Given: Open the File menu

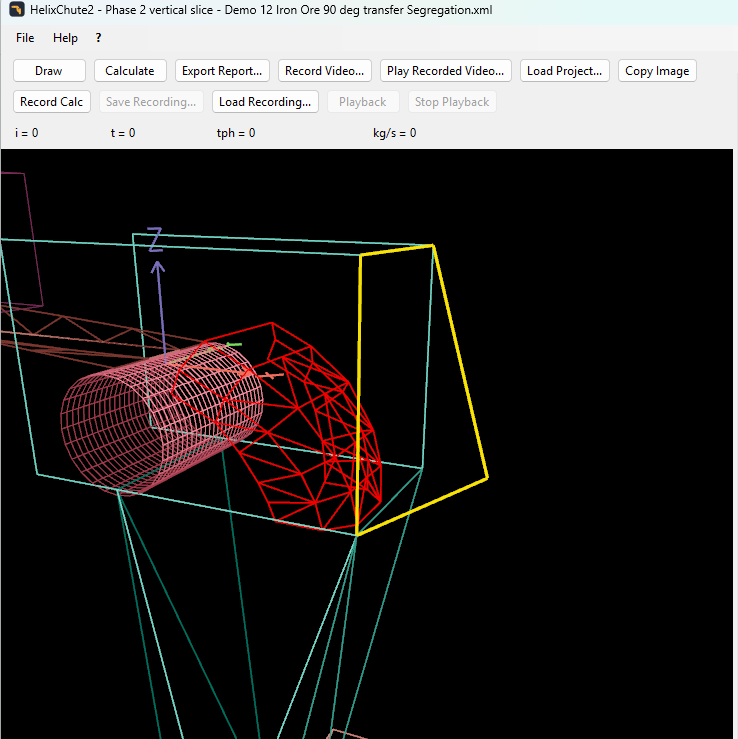Looking at the screenshot, I should (25, 38).
